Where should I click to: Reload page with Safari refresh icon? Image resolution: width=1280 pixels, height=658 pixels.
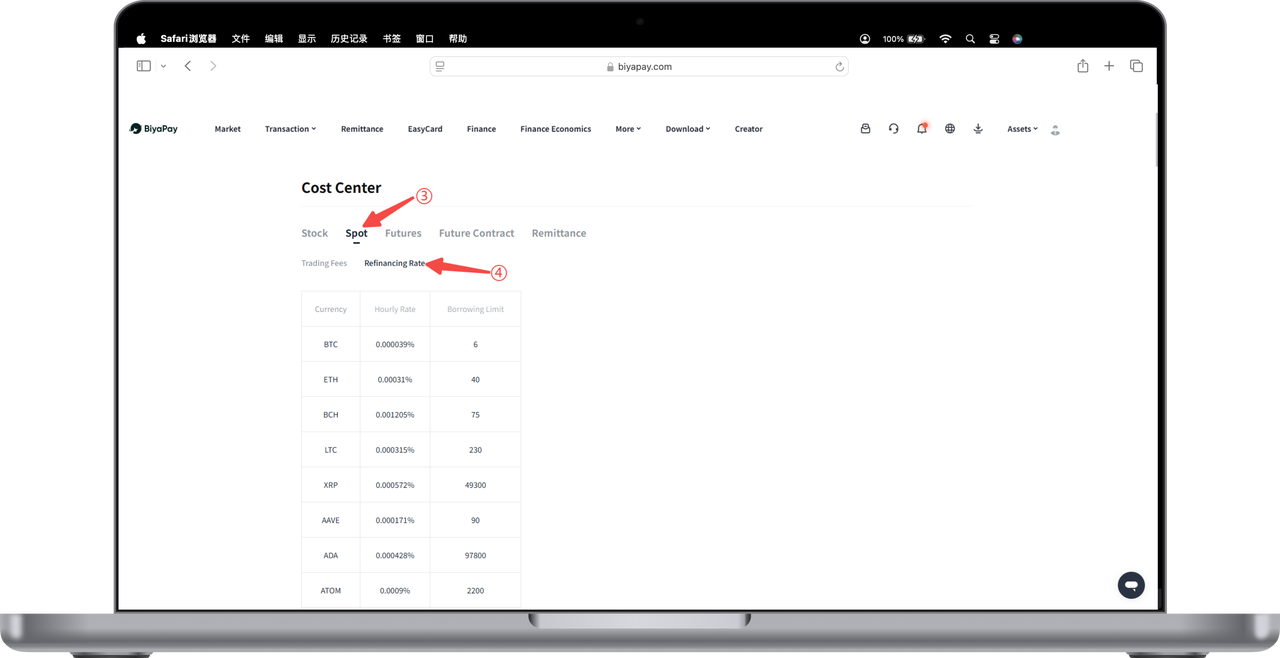pos(839,67)
